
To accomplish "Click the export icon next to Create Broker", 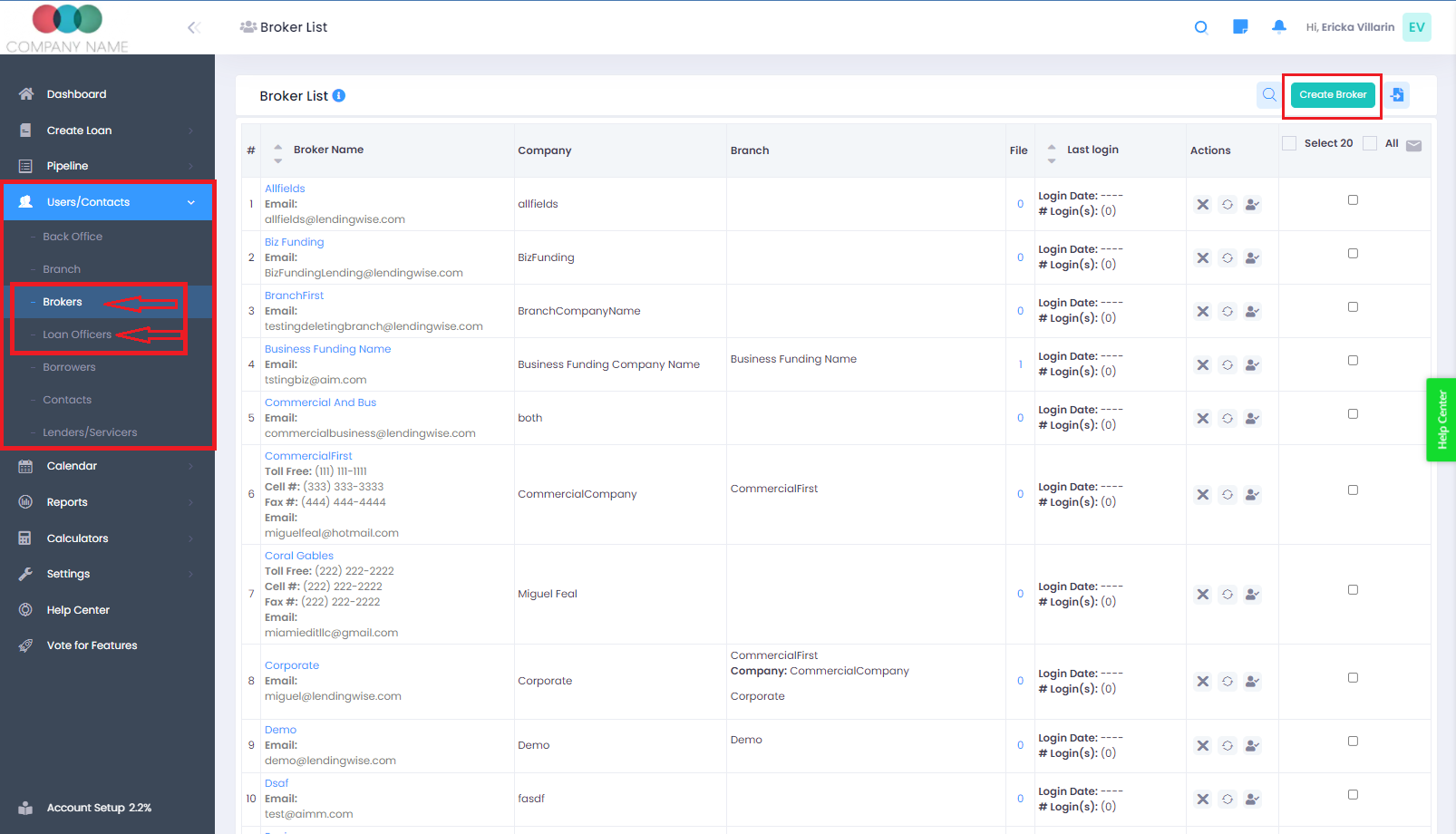I will 1397,95.
